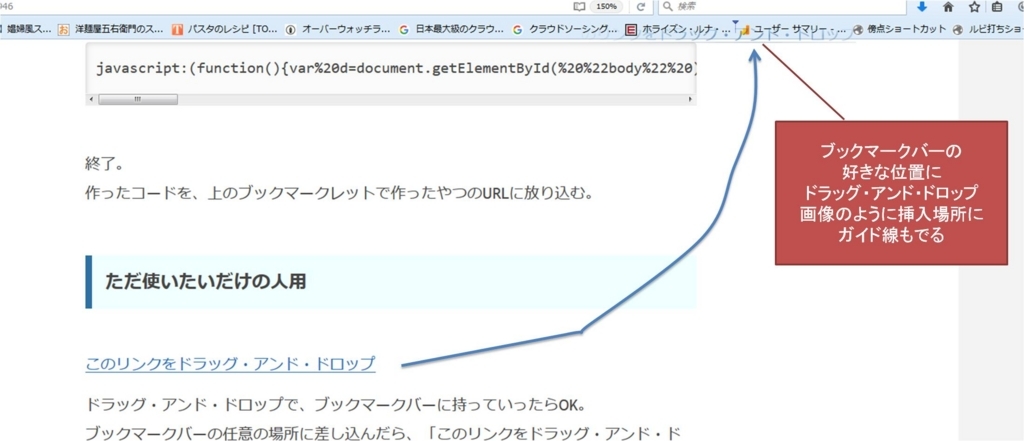
Task: Click left arrow of code scrollbar
Action: (x=91, y=99)
